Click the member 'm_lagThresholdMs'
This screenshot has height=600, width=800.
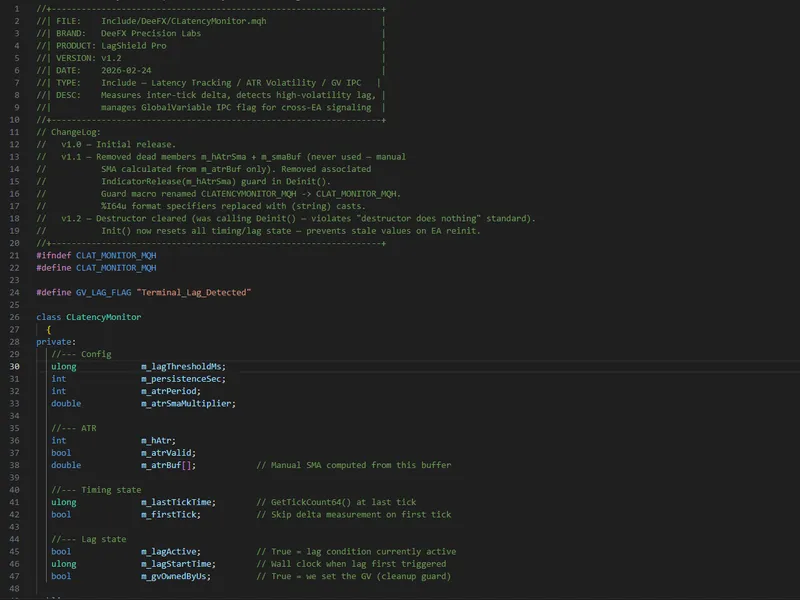181,366
